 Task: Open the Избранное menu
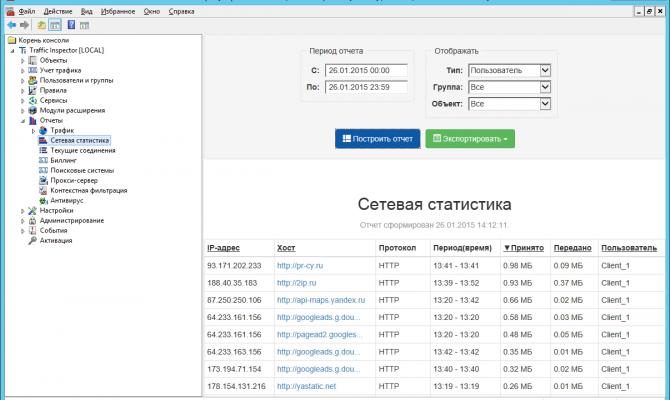pos(120,9)
